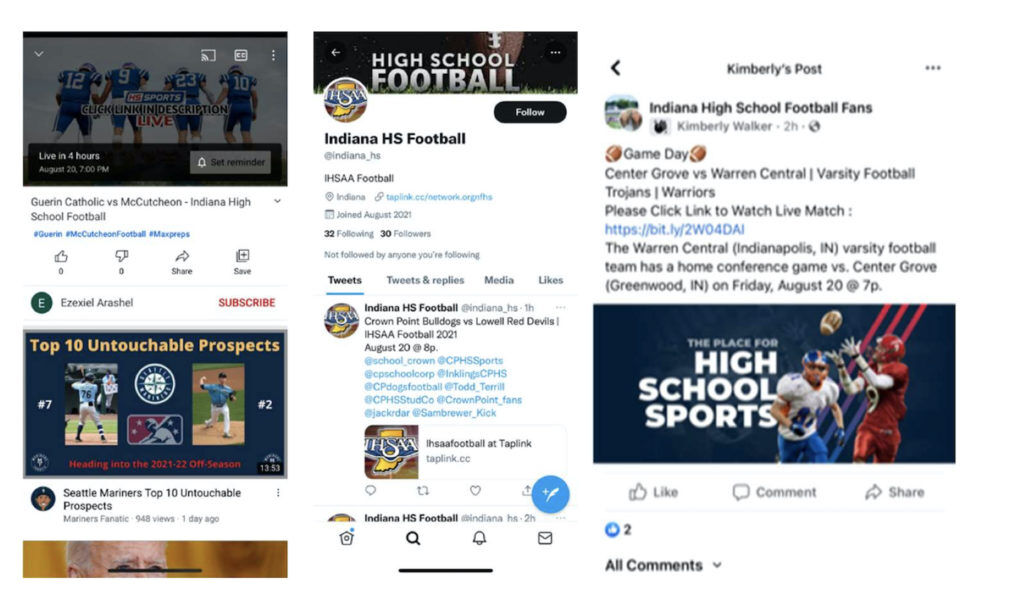Tap the cast to device icon
The width and height of the screenshot is (1024, 599).
[208, 56]
